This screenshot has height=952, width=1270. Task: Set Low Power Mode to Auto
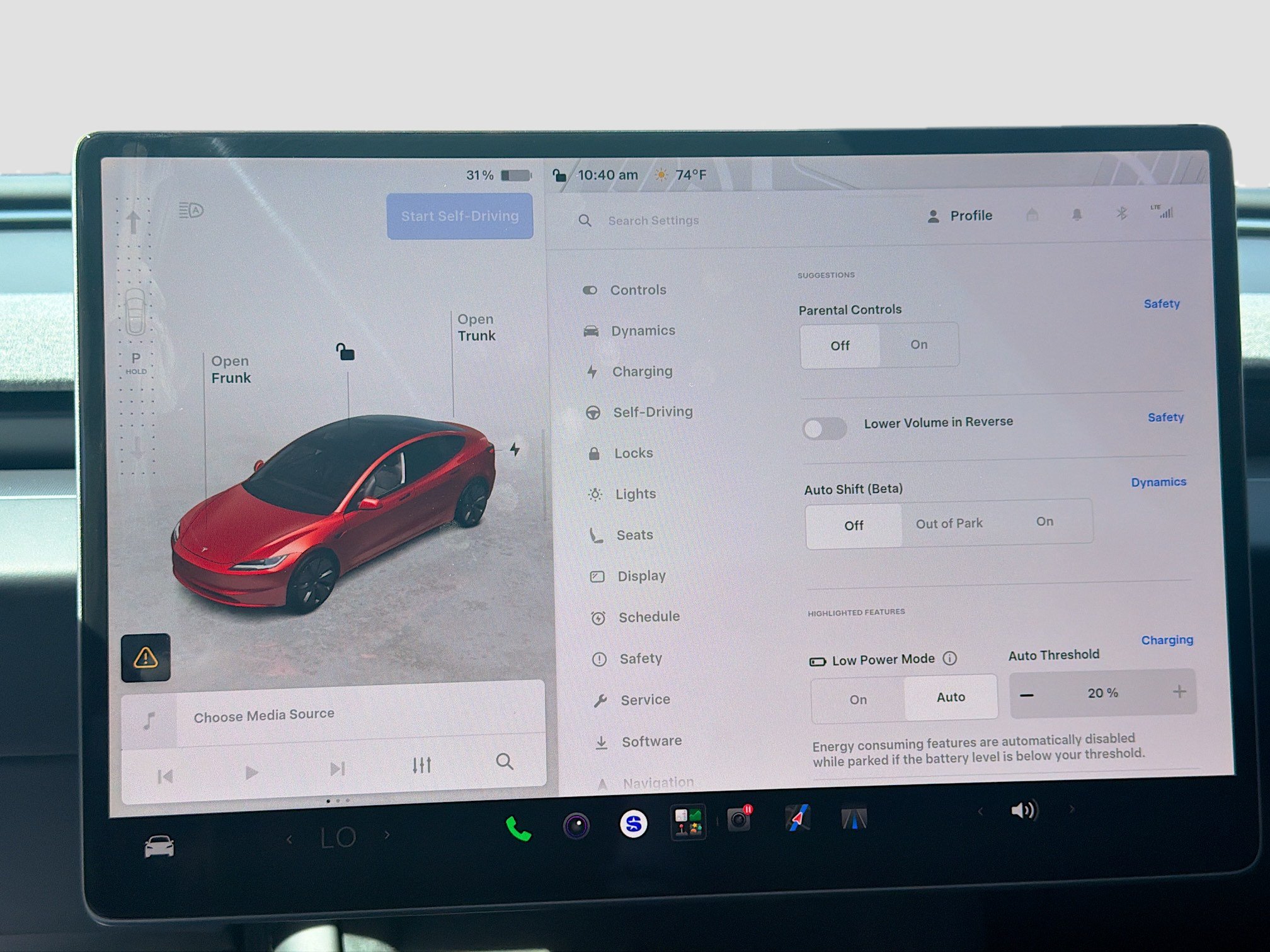pos(951,697)
